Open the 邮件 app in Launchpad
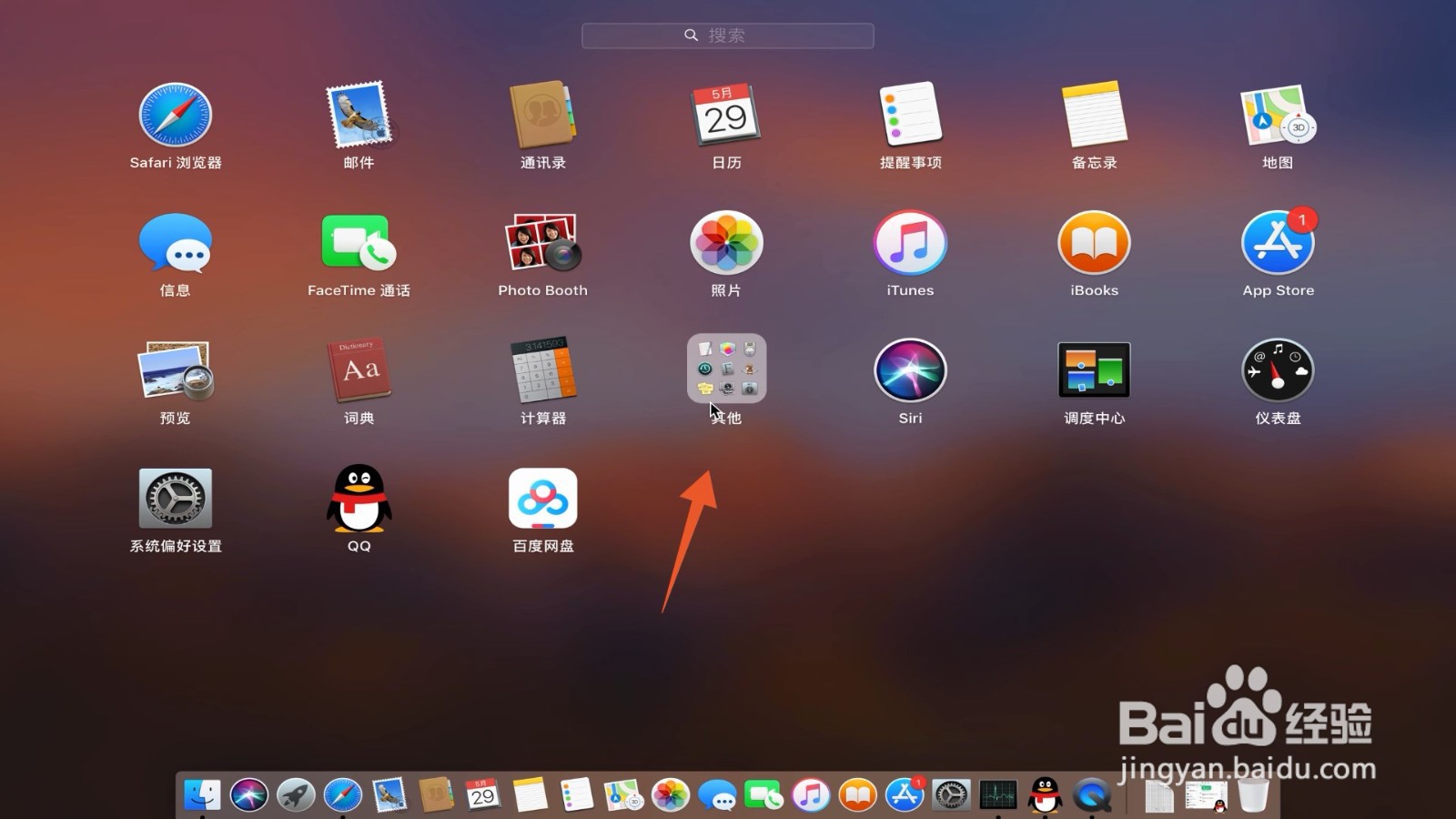 pyautogui.click(x=359, y=116)
